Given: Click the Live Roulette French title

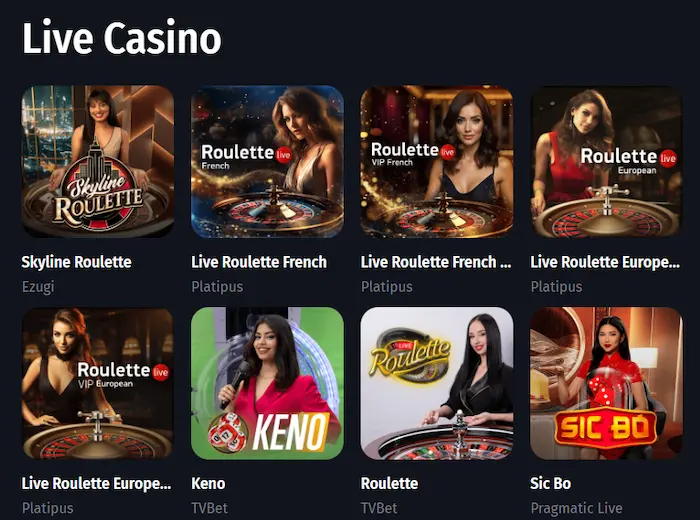Looking at the screenshot, I should (x=259, y=262).
